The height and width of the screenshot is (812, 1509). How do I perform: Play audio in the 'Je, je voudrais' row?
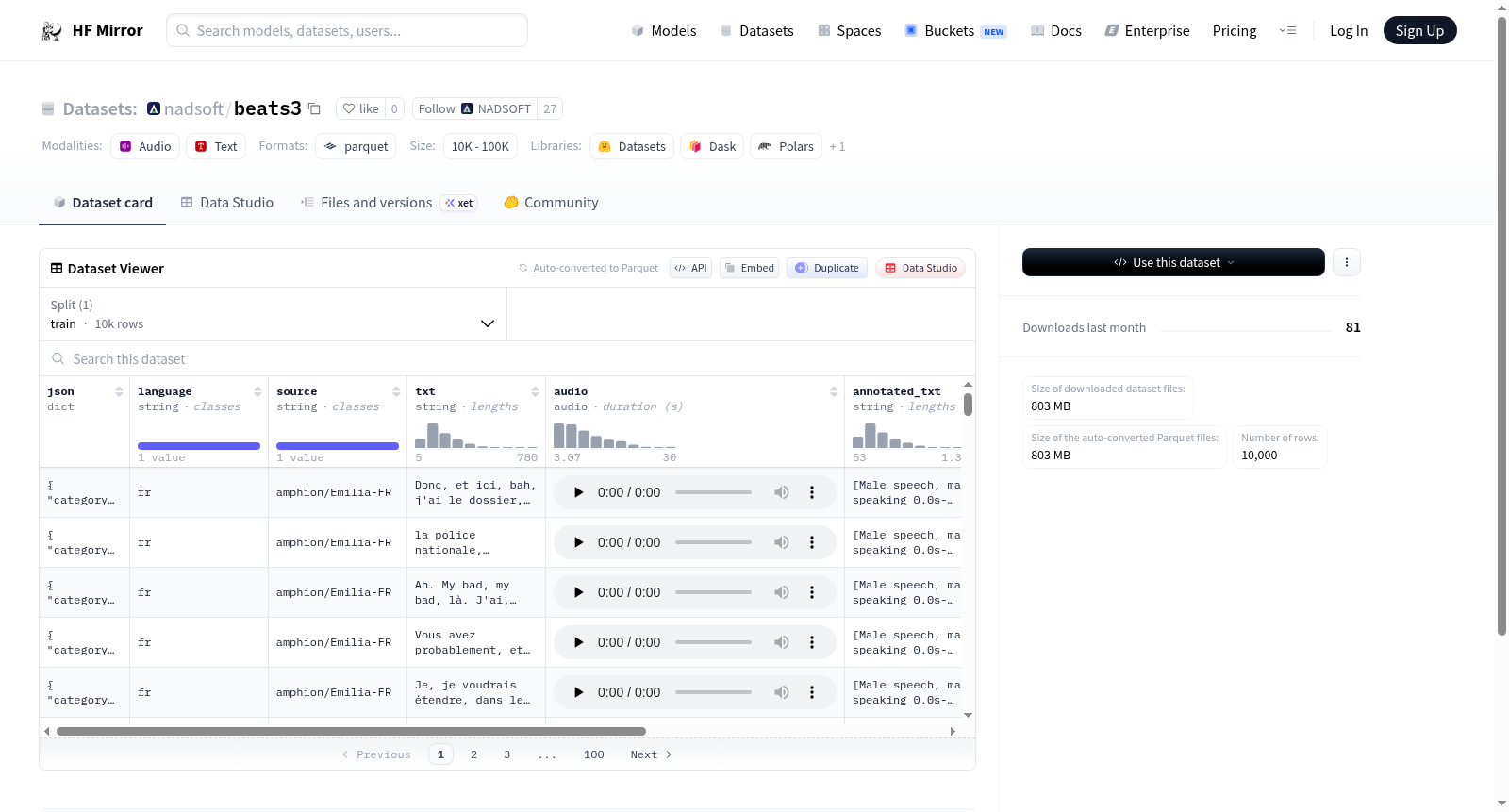coord(578,692)
